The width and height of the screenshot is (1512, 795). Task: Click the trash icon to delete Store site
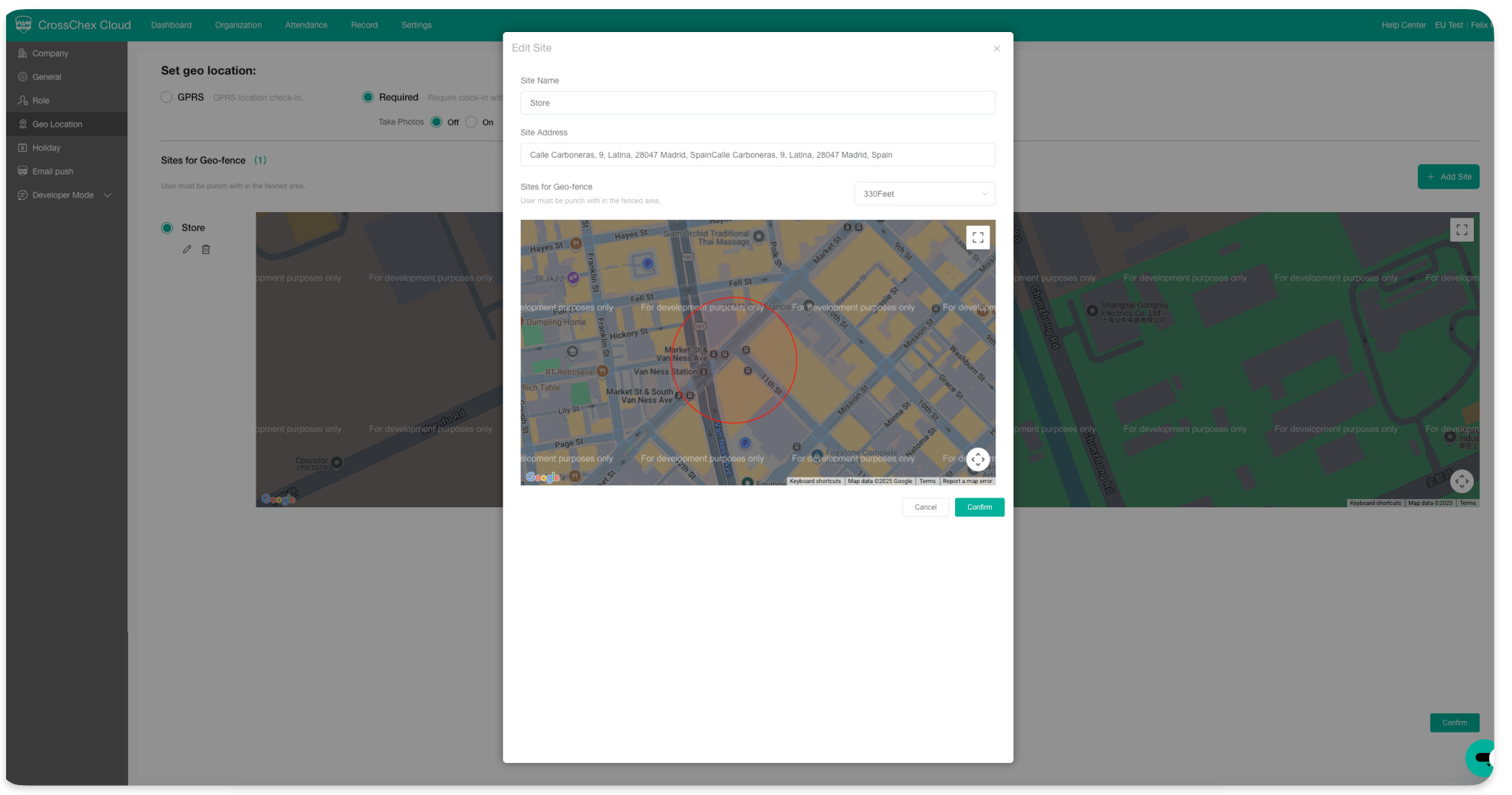coord(206,249)
